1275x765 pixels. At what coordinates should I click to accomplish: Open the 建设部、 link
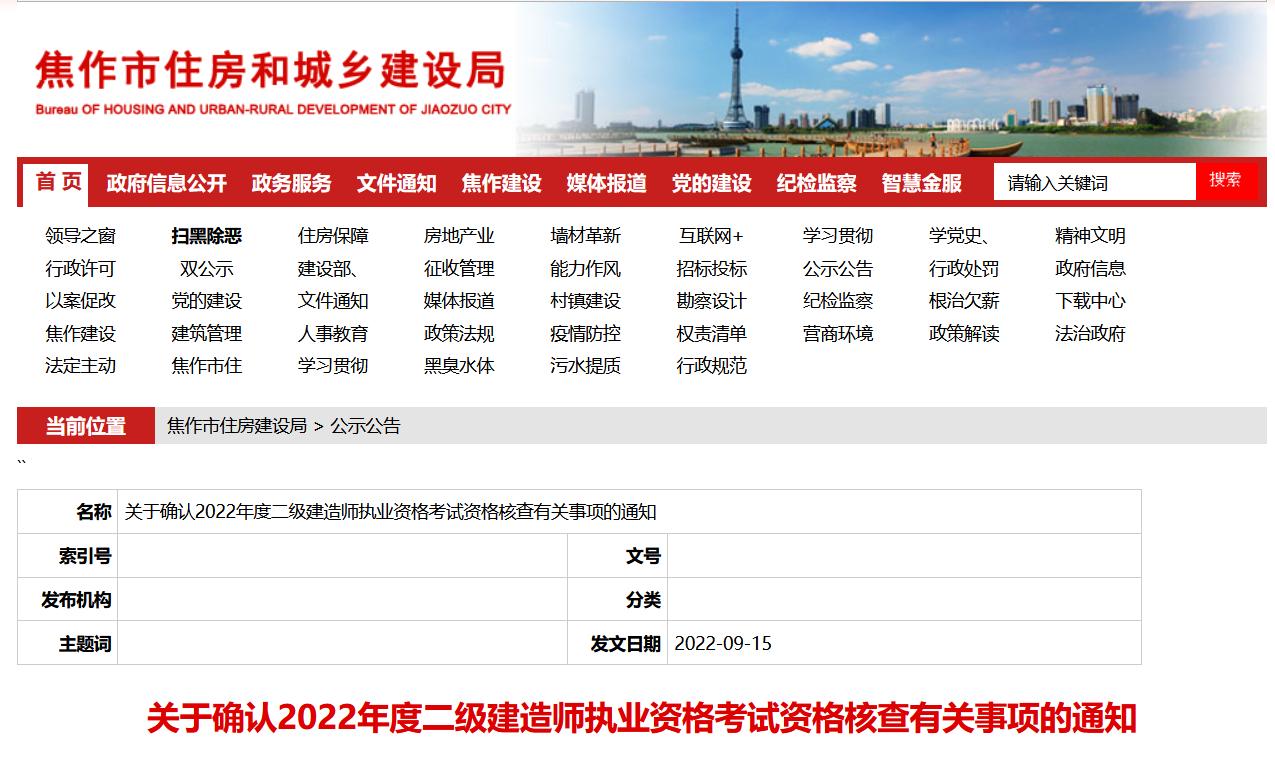click(329, 269)
